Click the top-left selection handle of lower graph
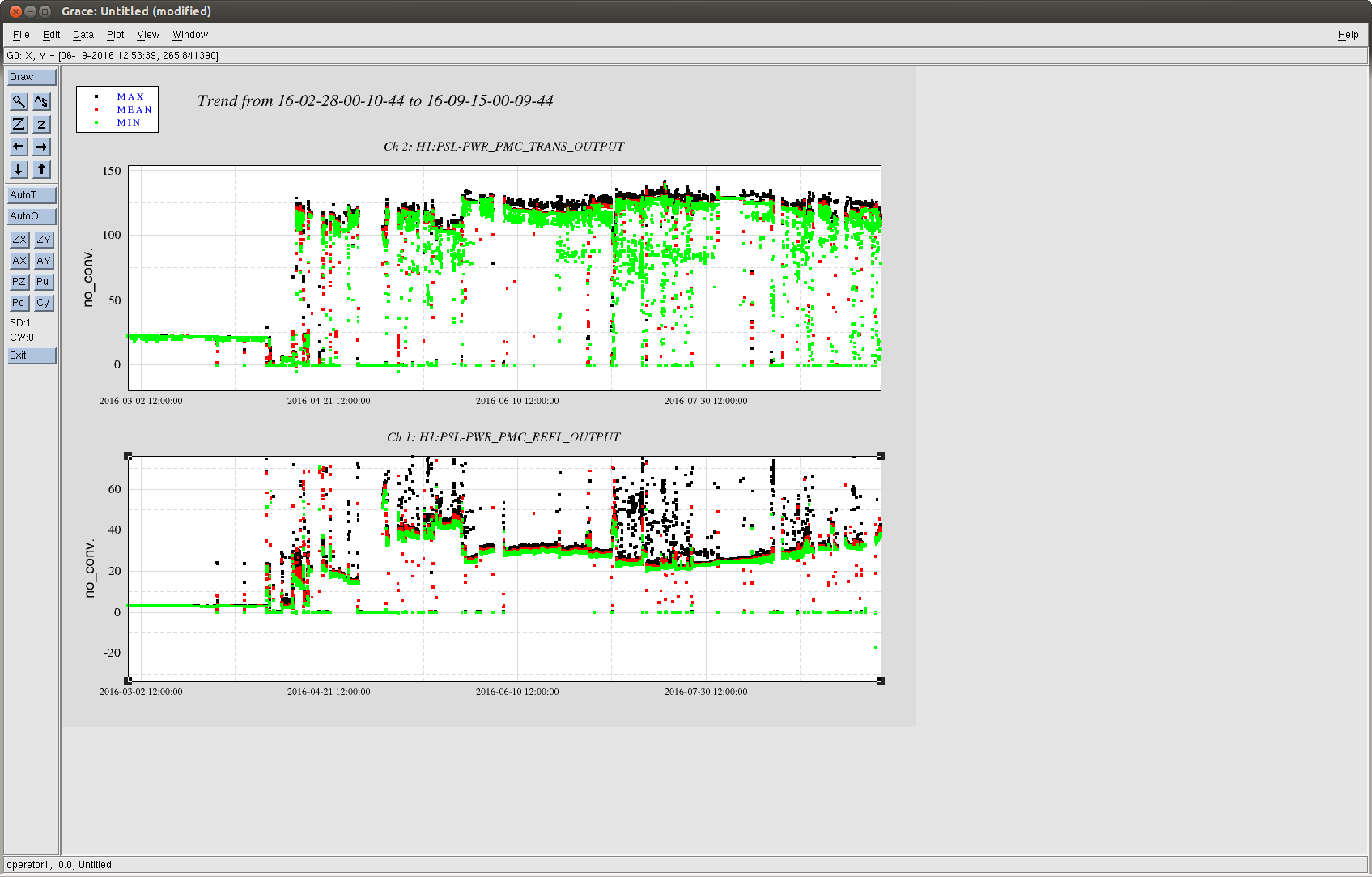The height and width of the screenshot is (877, 1372). (128, 457)
